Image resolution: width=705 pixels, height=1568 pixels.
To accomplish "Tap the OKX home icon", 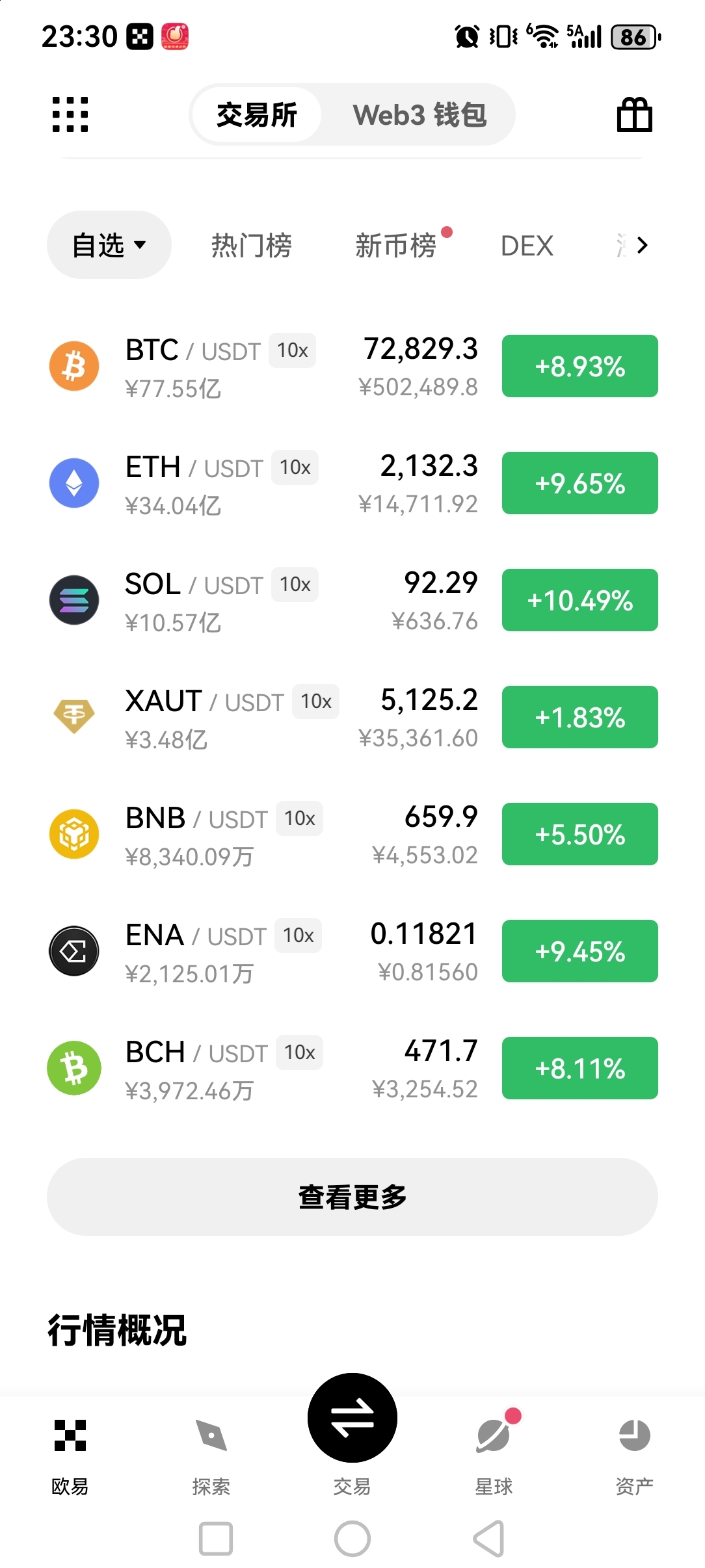I will (70, 1435).
